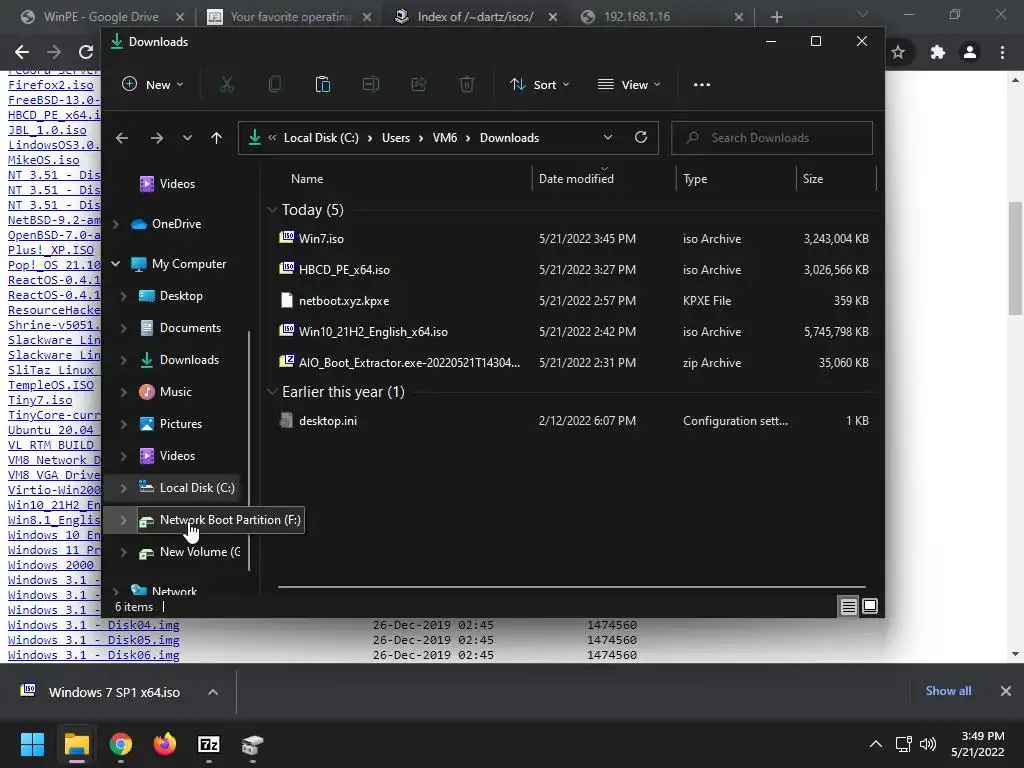The width and height of the screenshot is (1024, 768).
Task: Click the Firefox2.iso link
Action: [50, 85]
